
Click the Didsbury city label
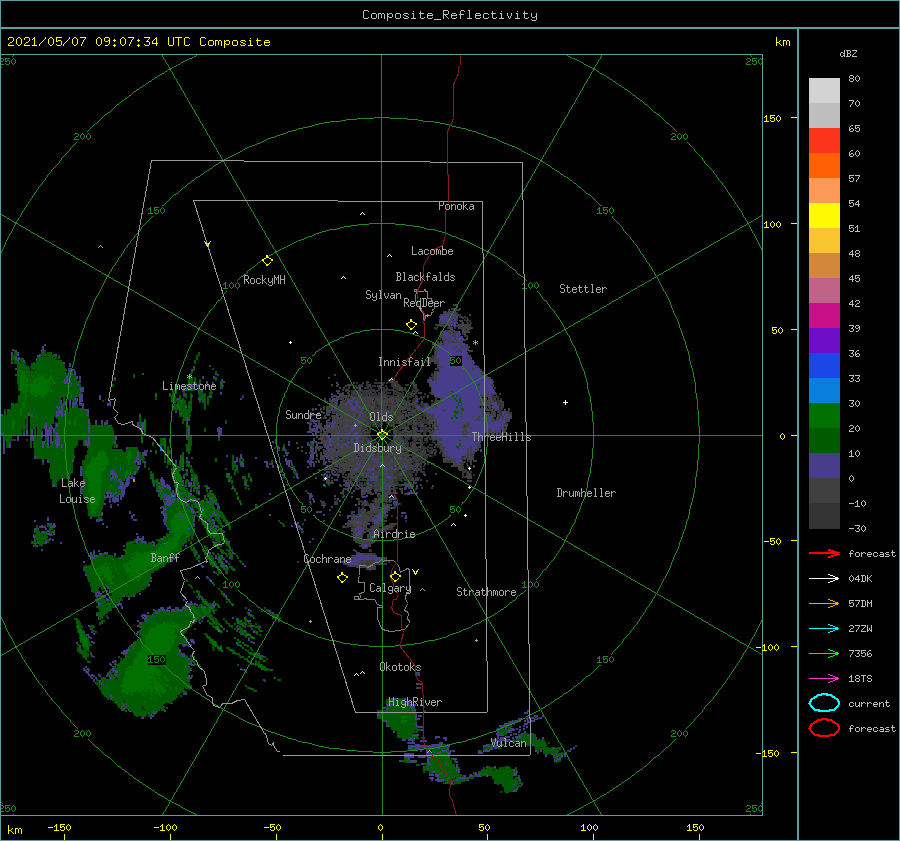[x=378, y=448]
